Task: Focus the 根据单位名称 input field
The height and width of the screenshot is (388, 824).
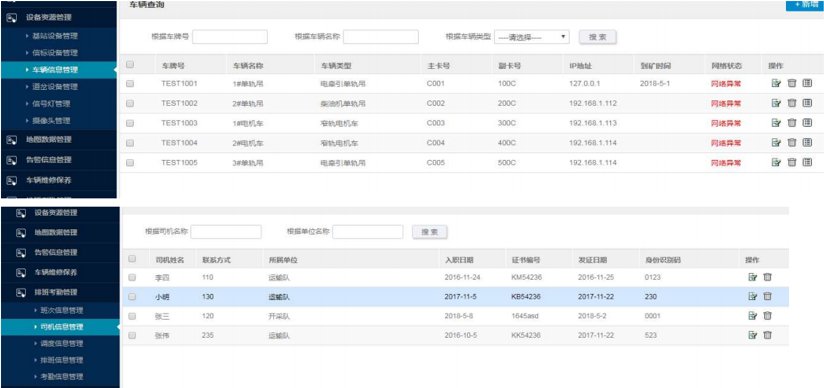Action: coord(368,232)
